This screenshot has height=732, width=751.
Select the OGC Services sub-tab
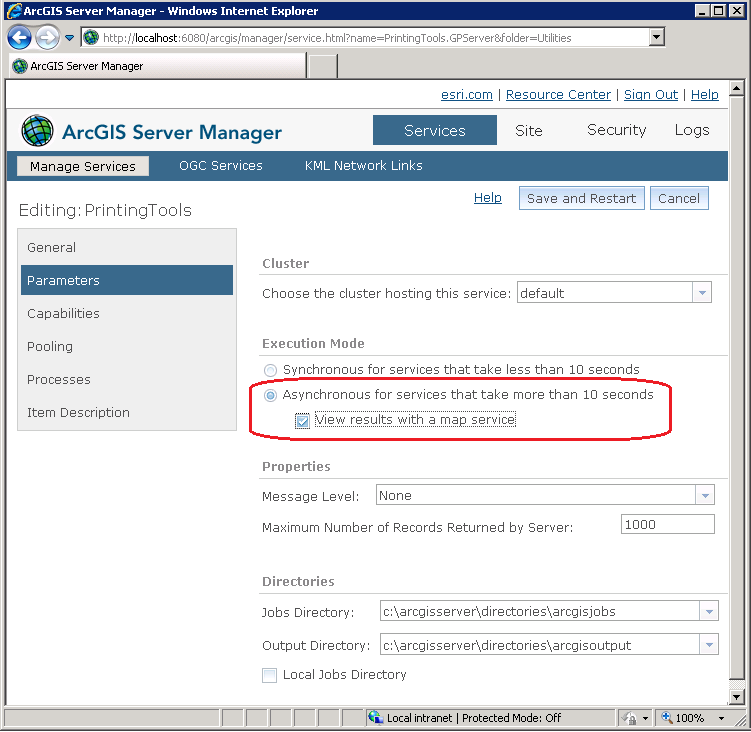(220, 165)
